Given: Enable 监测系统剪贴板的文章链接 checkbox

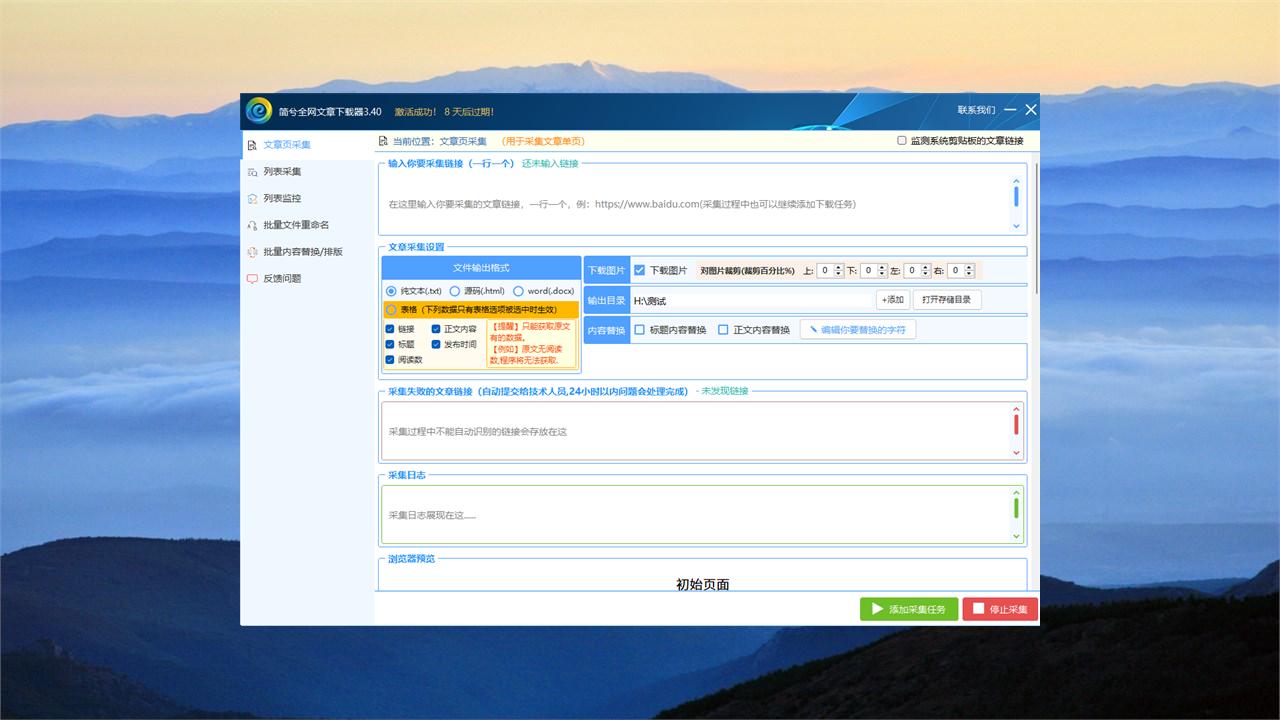Looking at the screenshot, I should click(x=902, y=141).
